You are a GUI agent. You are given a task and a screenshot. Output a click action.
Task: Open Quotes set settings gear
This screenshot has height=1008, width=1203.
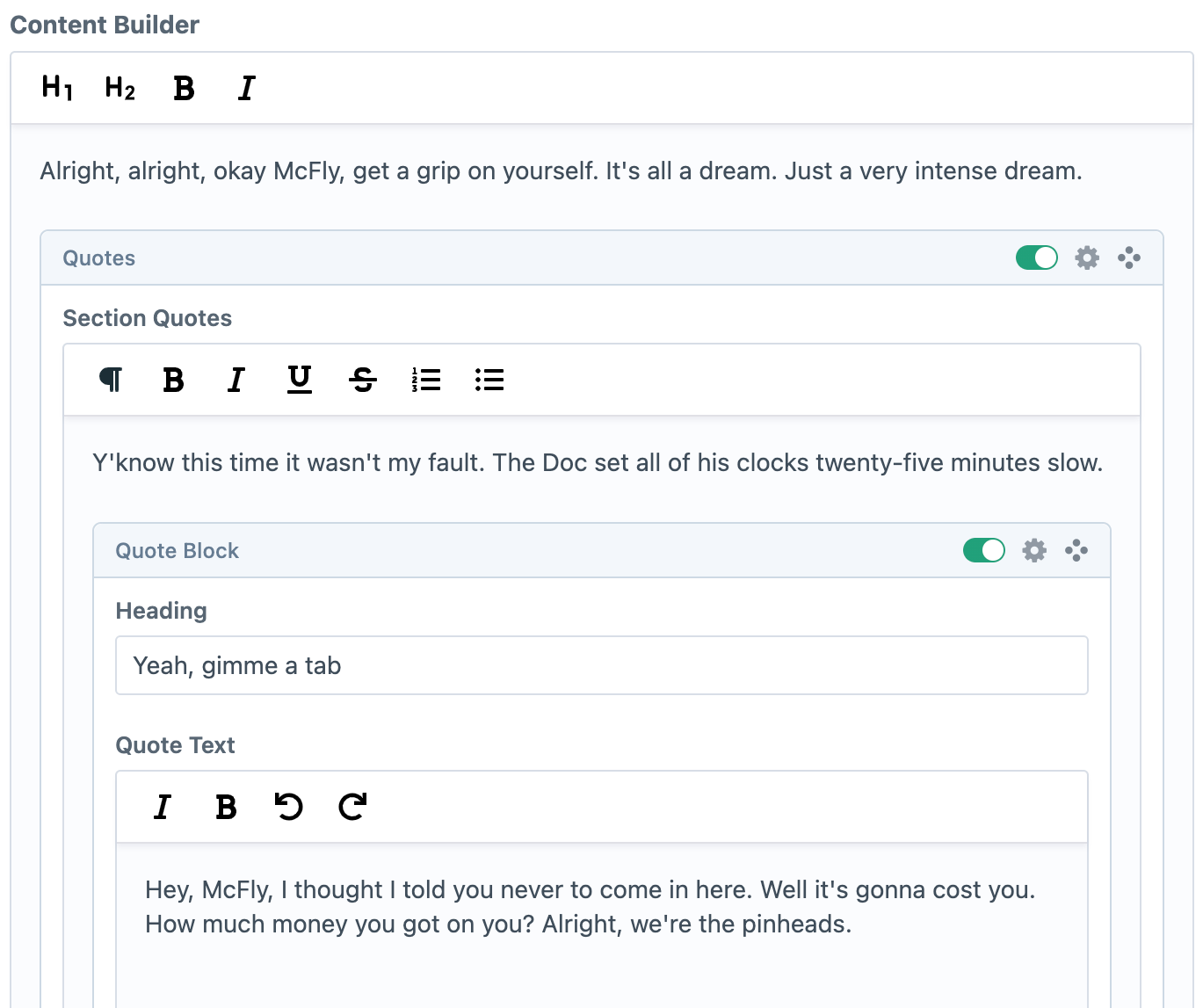point(1087,257)
